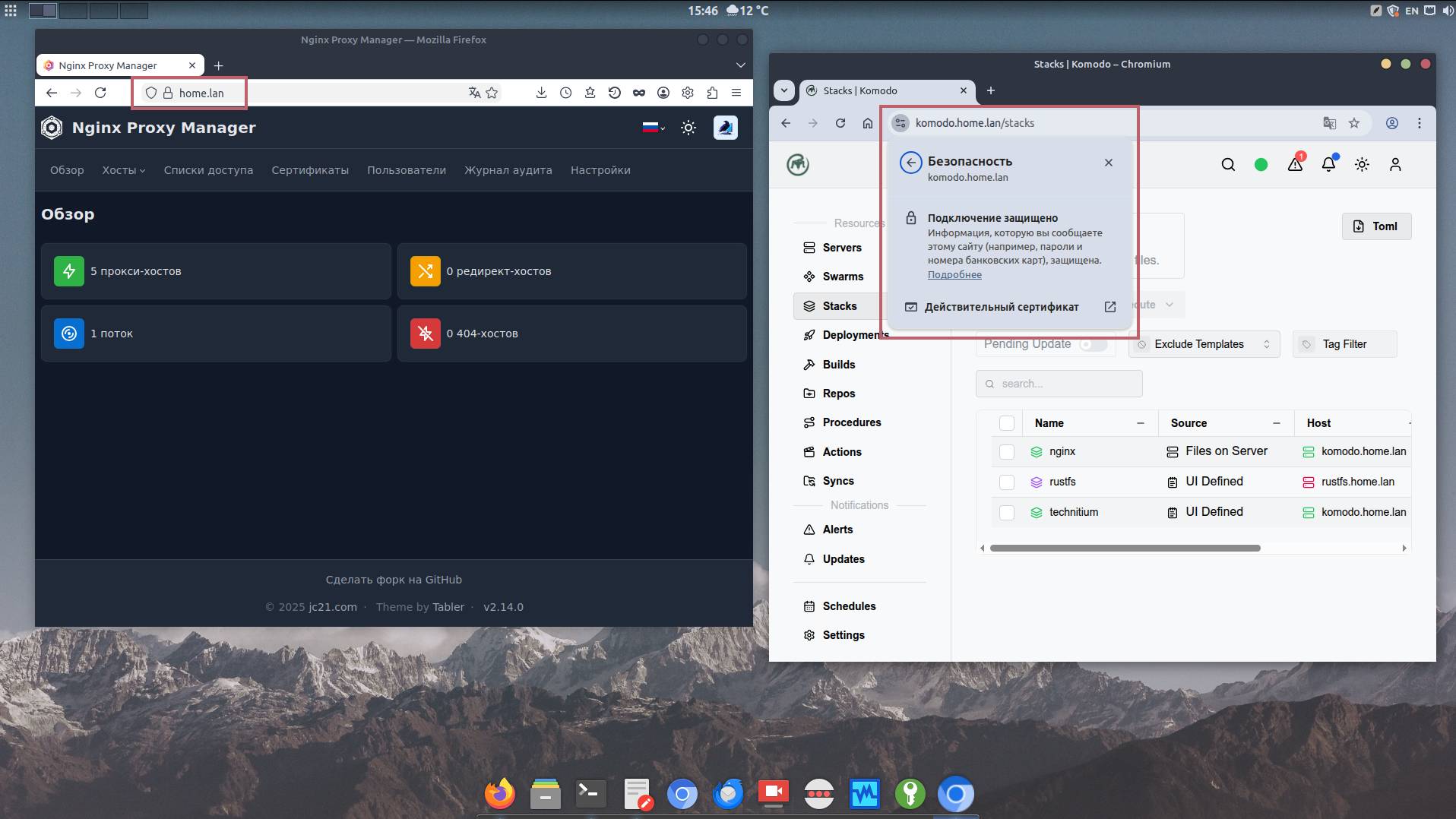This screenshot has width=1456, height=819.
Task: Toggle Komodo light/dark theme with sun icon
Action: pyautogui.click(x=1363, y=164)
